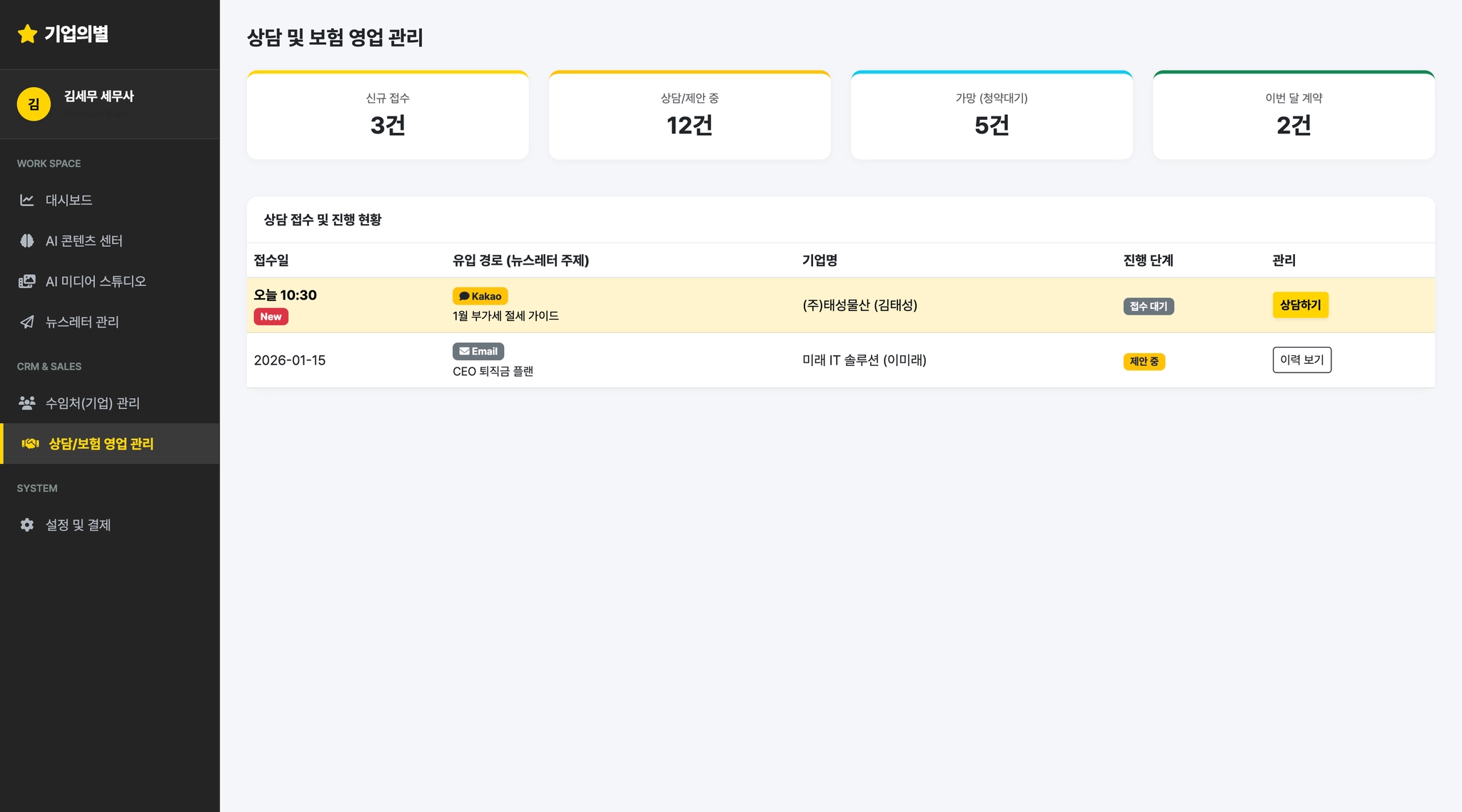Image resolution: width=1462 pixels, height=812 pixels.
Task: Click the handshake icon in sidebar
Action: 30,444
